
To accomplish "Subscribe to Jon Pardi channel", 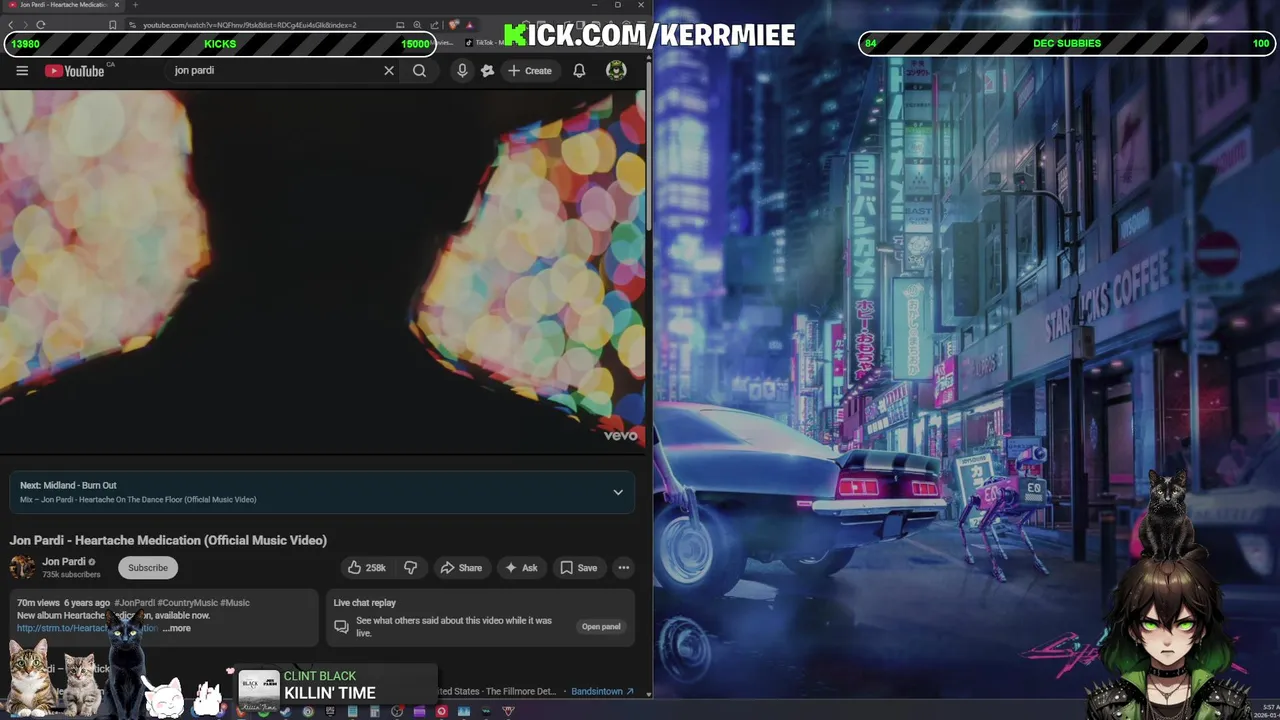I will click(x=147, y=567).
